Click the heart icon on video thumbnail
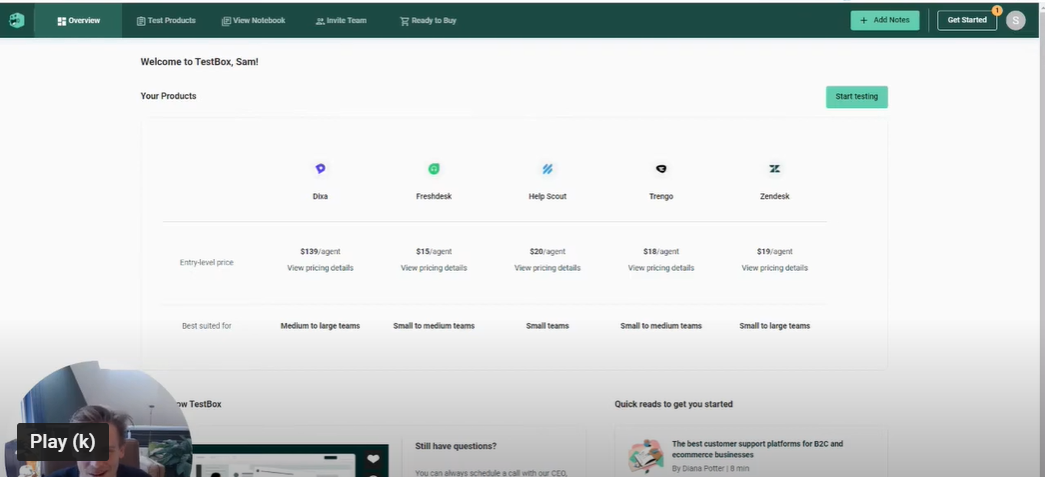 pyautogui.click(x=373, y=459)
